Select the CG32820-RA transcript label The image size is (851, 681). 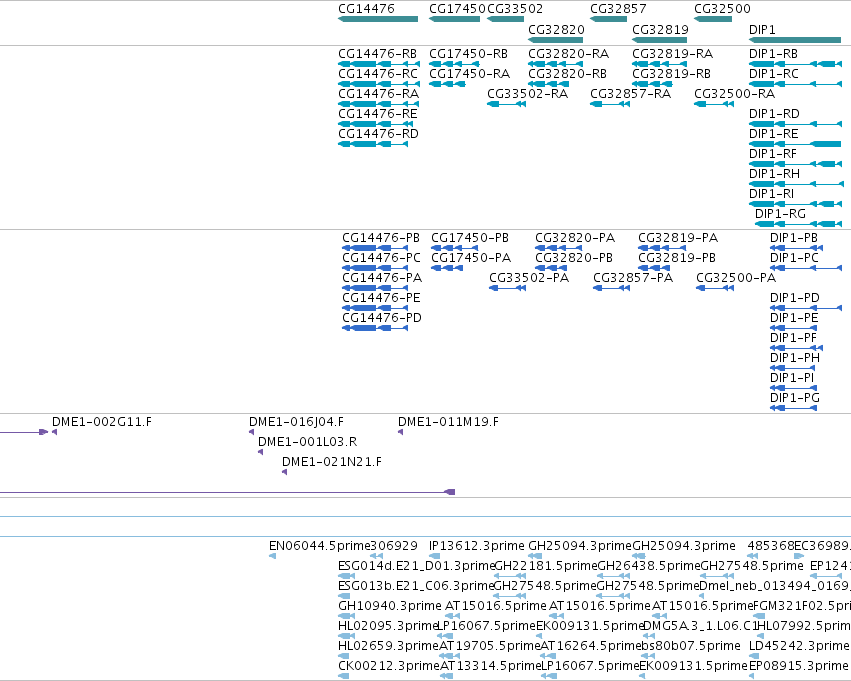click(x=569, y=54)
